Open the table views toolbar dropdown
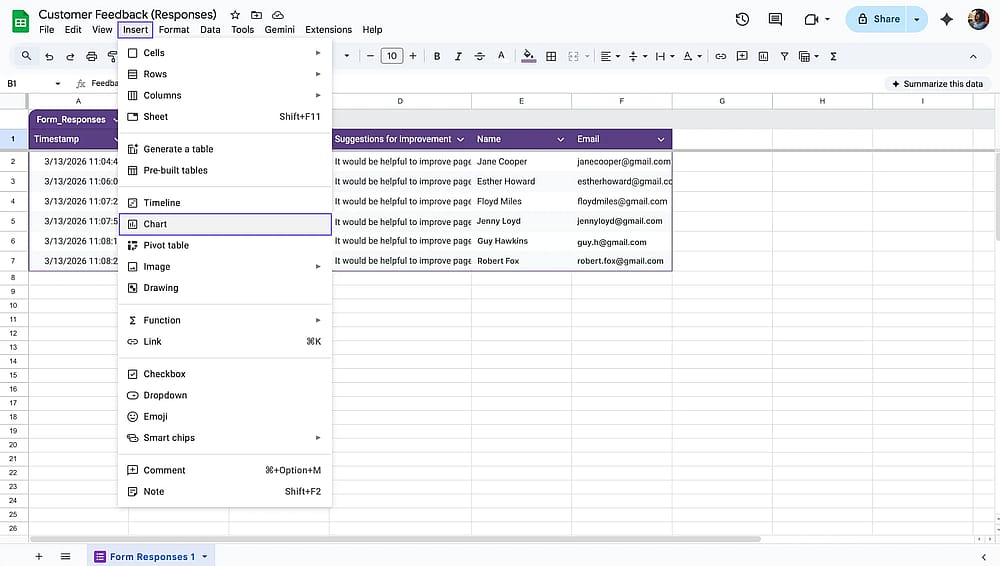The width and height of the screenshot is (1000, 566). 808,56
